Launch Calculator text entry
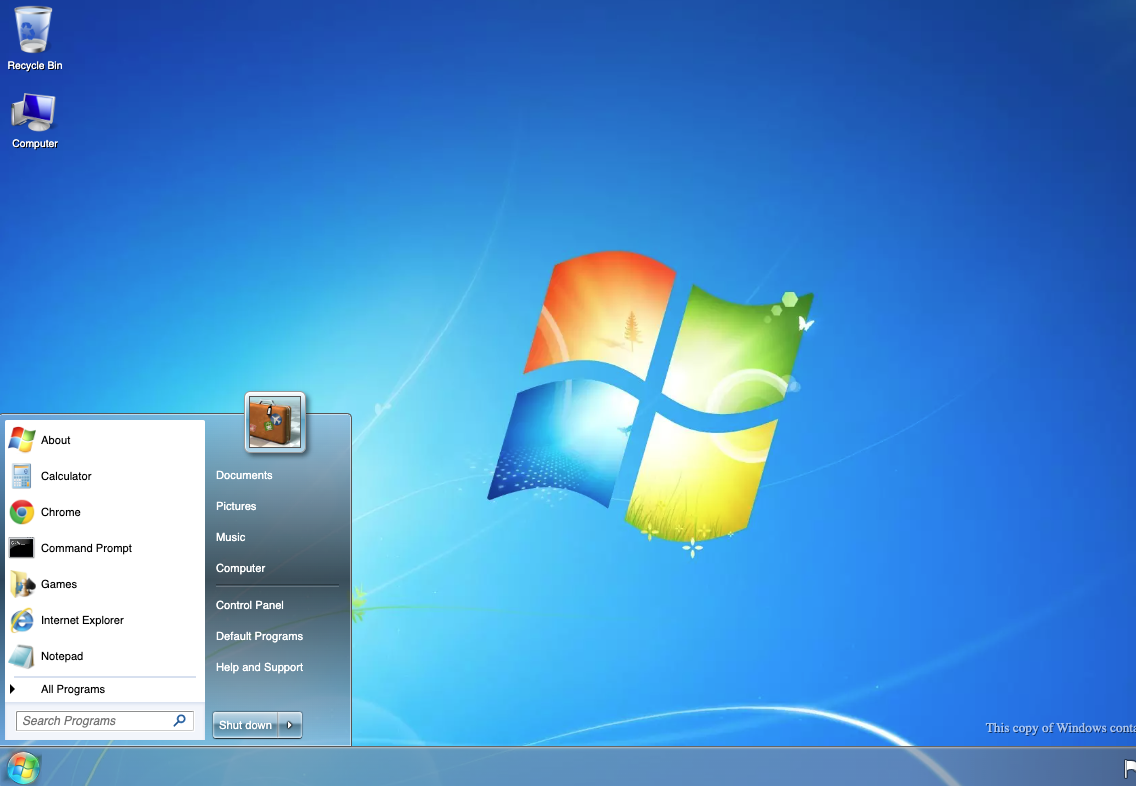This screenshot has width=1136, height=786. click(x=66, y=476)
